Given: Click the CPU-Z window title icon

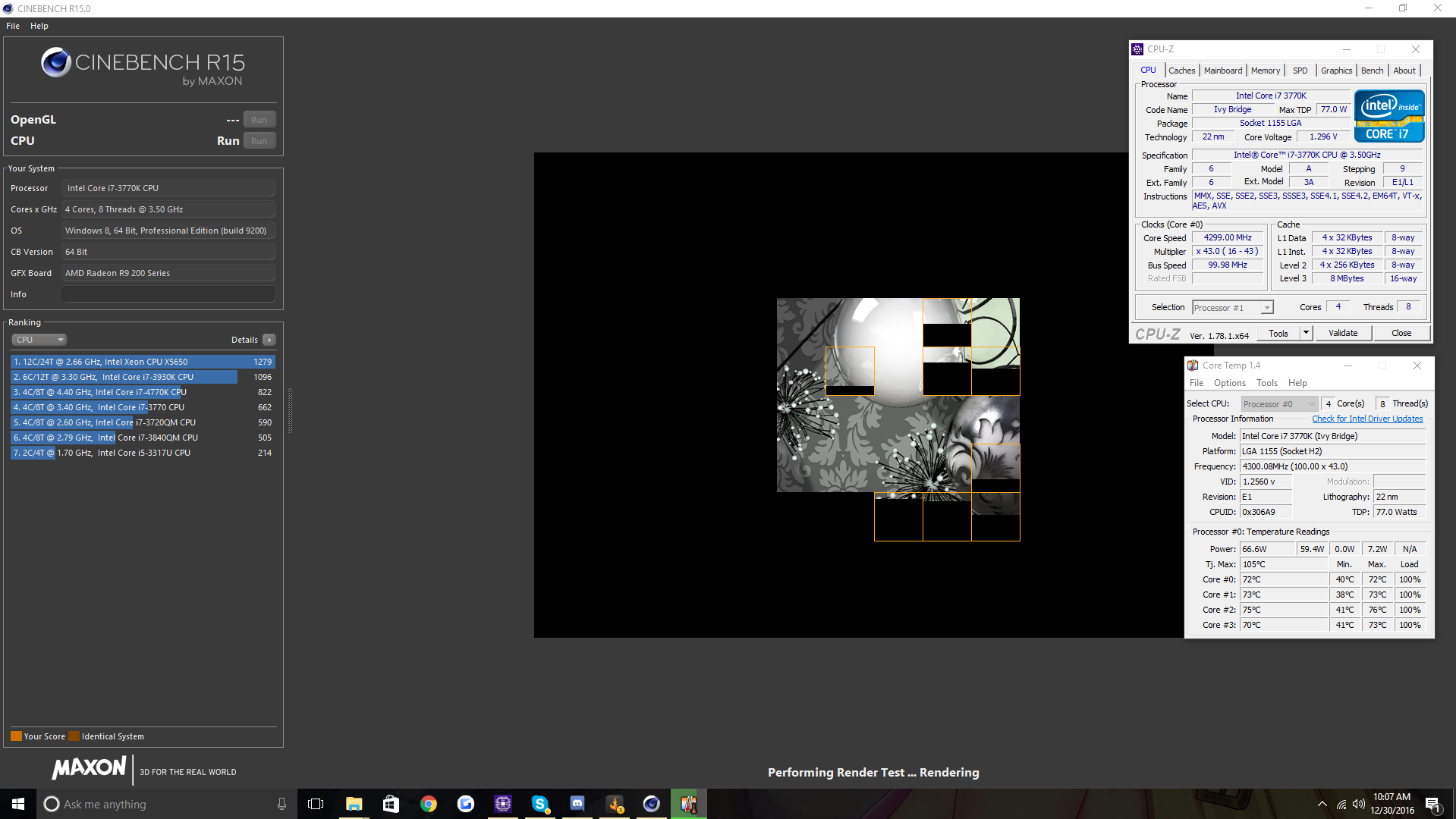Looking at the screenshot, I should [x=1137, y=49].
